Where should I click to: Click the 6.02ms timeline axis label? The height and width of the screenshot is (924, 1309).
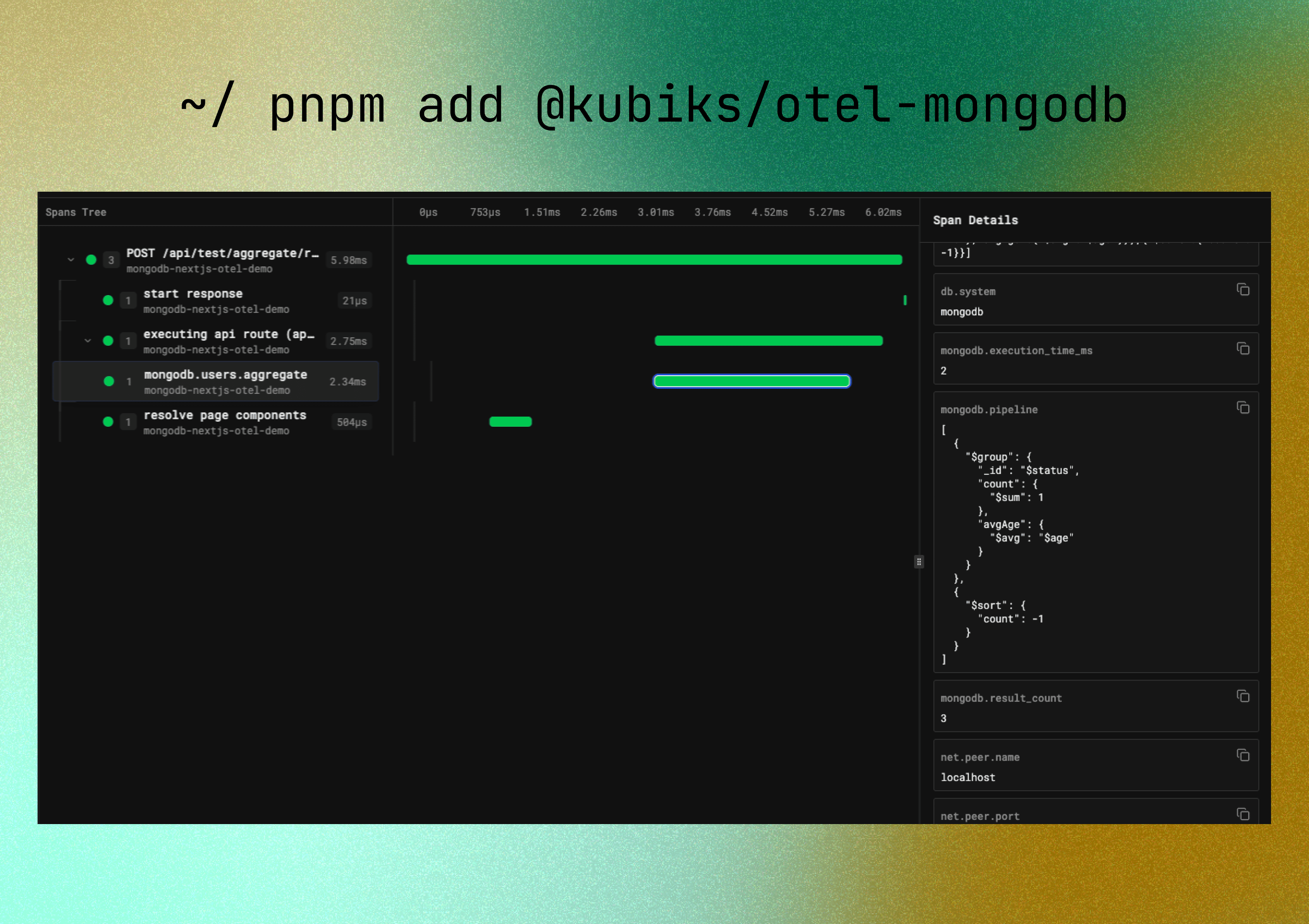(x=884, y=212)
